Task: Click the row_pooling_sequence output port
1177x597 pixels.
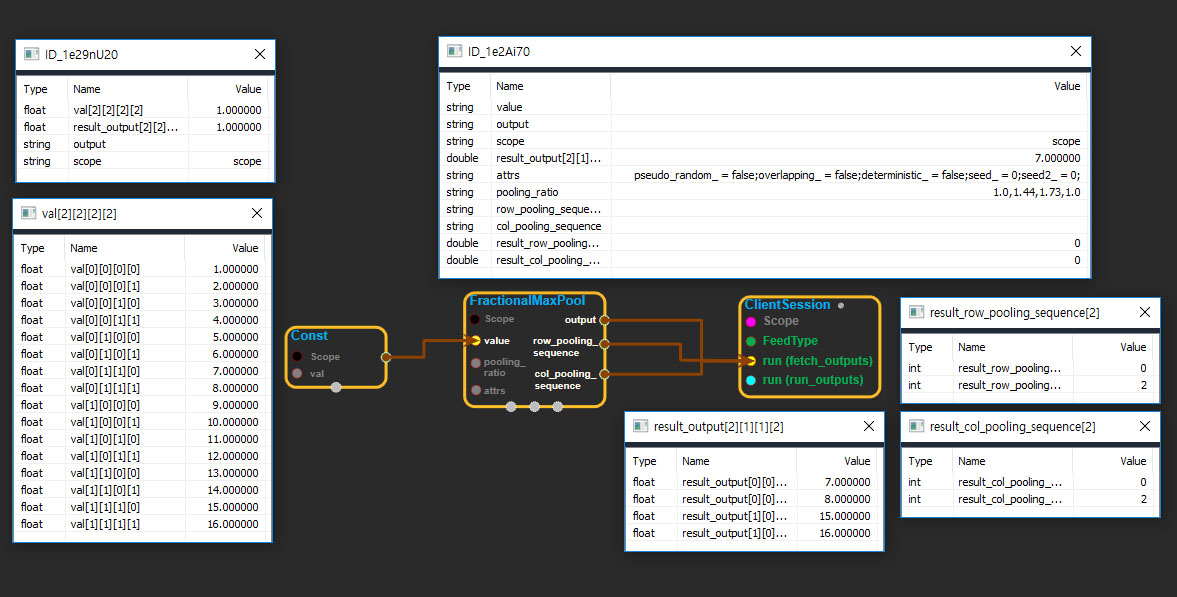Action: click(604, 342)
